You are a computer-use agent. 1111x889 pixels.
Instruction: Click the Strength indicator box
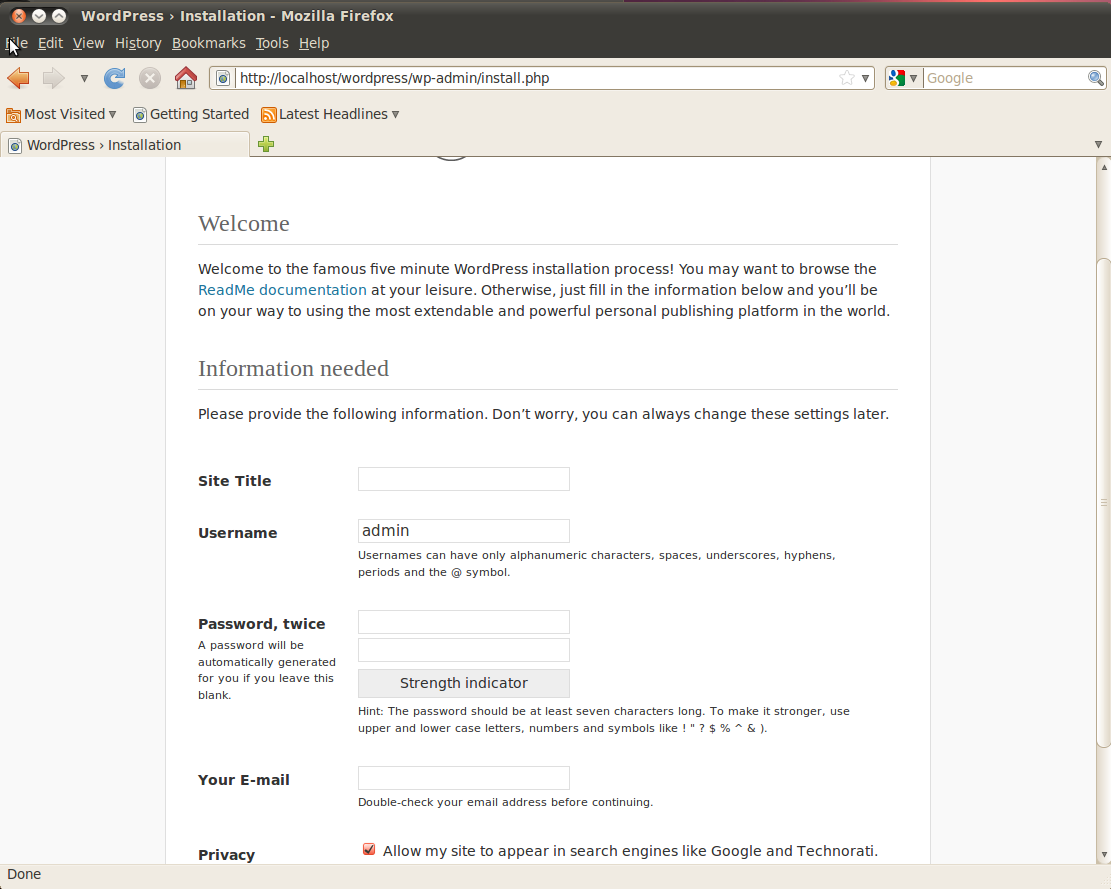click(463, 683)
